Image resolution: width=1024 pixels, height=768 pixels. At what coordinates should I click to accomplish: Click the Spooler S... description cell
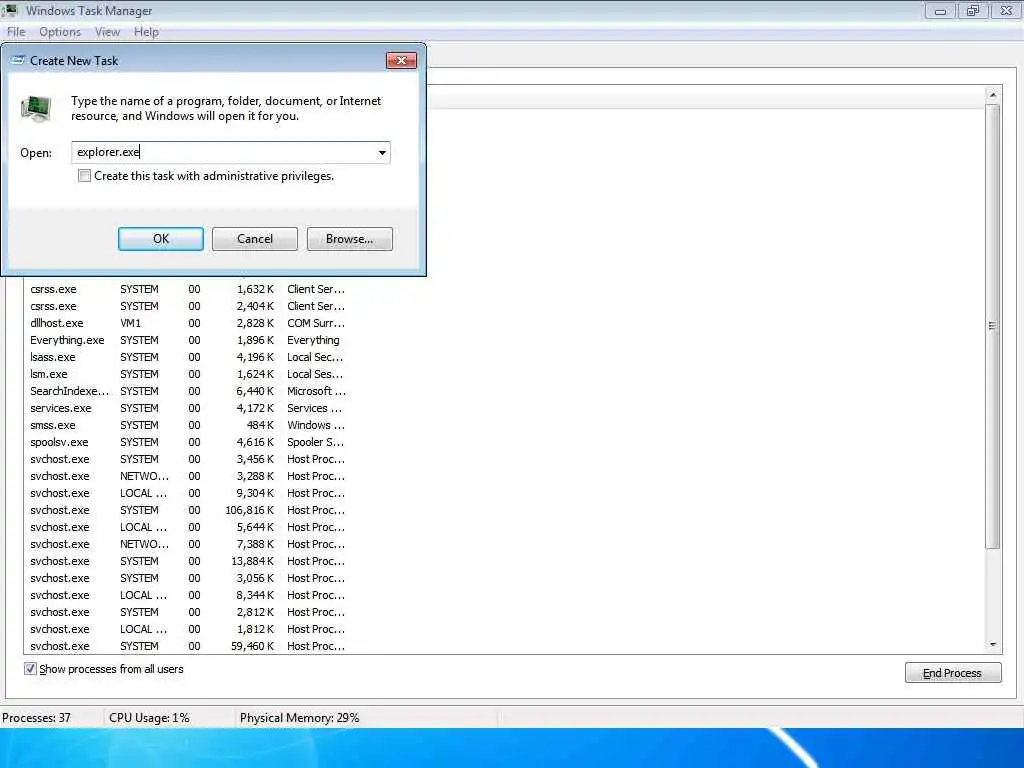(315, 442)
